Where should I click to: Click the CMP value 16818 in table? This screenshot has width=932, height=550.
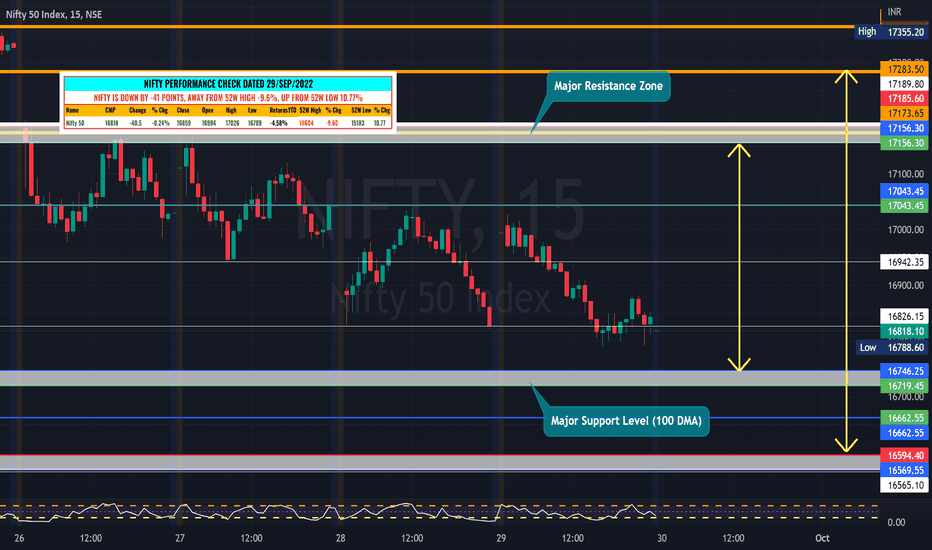coord(111,123)
